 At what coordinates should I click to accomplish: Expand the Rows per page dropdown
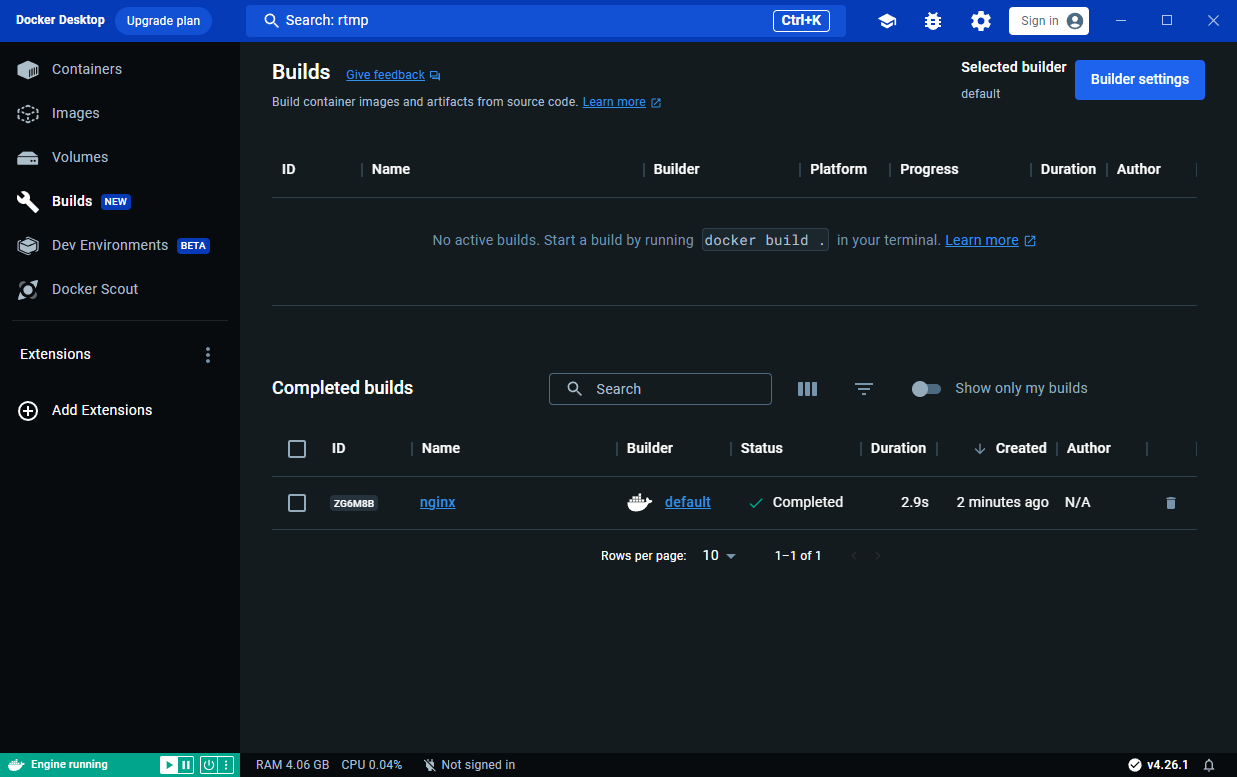tap(719, 556)
